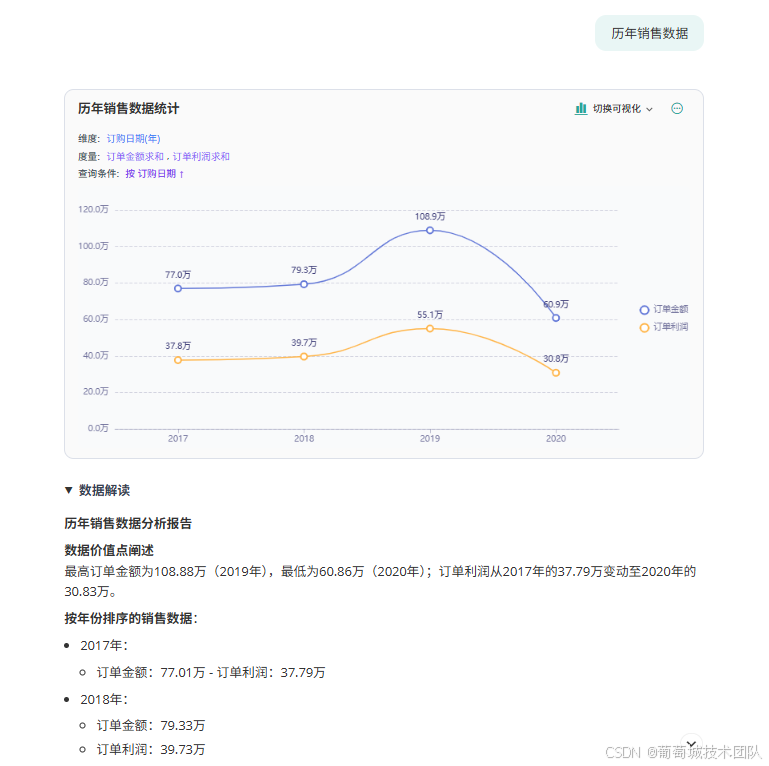Click the 历年销售数据分析报告 heading
The width and height of the screenshot is (769, 766).
[x=128, y=523]
